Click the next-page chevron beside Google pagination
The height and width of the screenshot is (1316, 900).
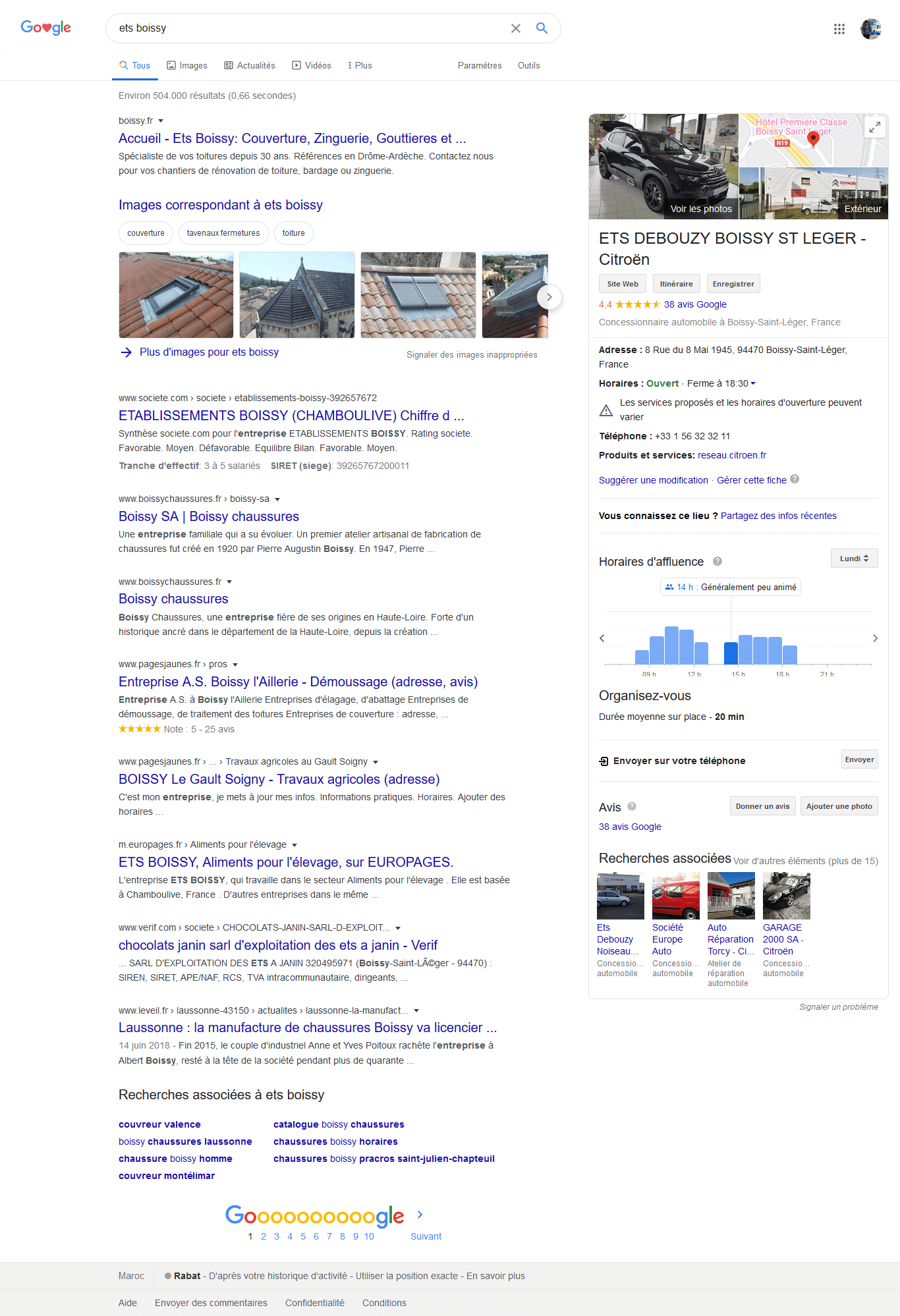pos(420,1215)
